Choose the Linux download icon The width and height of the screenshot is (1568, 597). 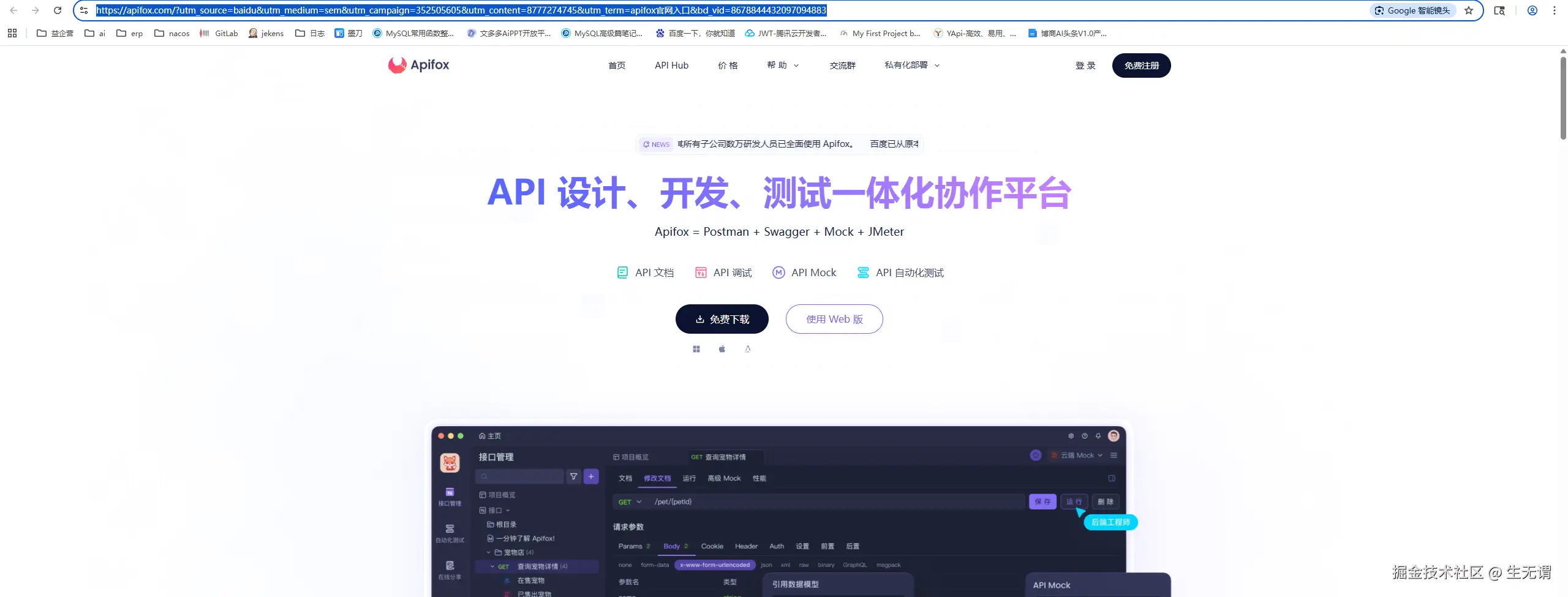(x=748, y=349)
